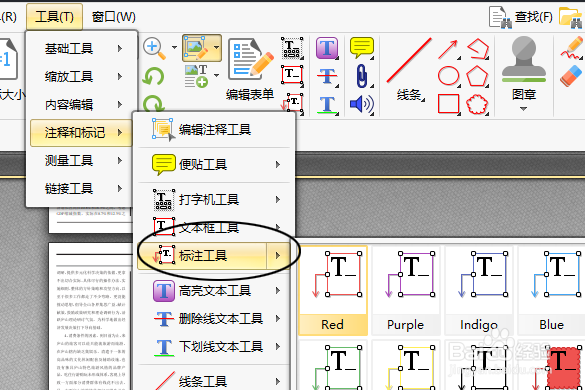The height and width of the screenshot is (390, 585).
Task: Choose the Purple callout color style
Action: [x=406, y=290]
